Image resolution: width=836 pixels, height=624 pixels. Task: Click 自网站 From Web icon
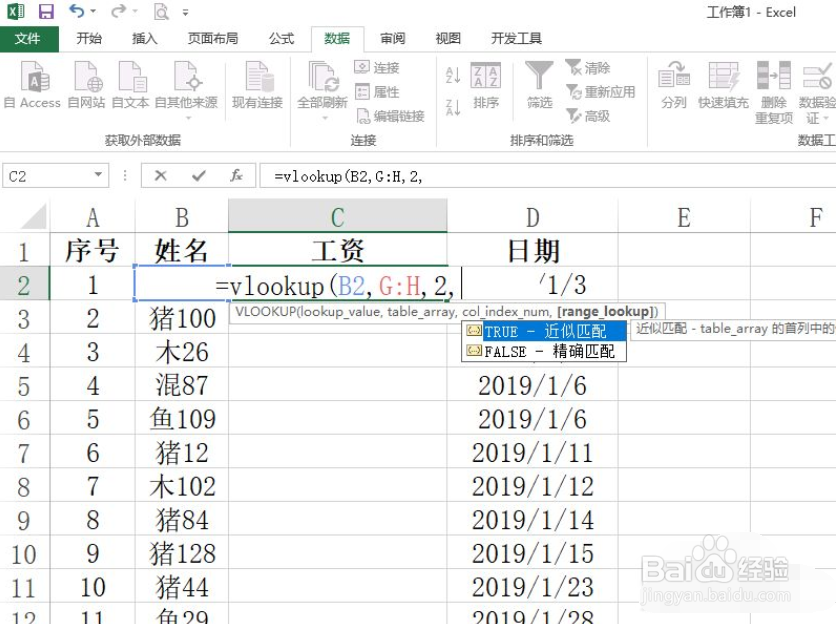pyautogui.click(x=86, y=85)
